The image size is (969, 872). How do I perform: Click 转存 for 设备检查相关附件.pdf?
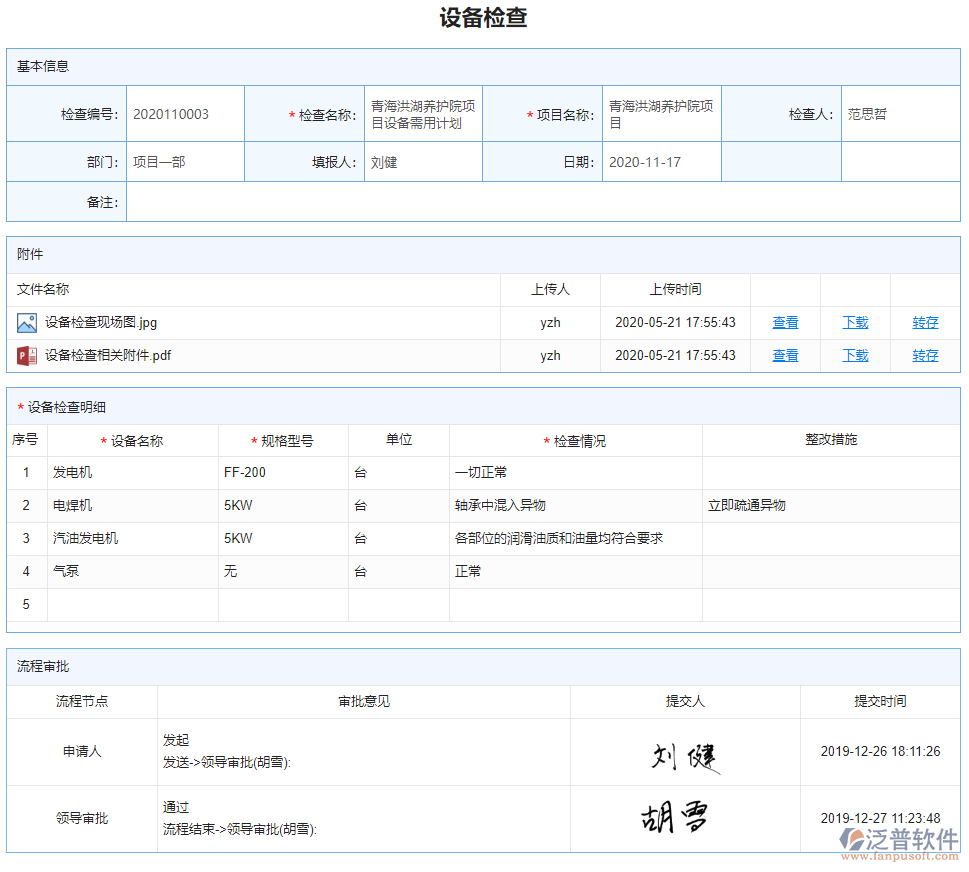pyautogui.click(x=925, y=355)
